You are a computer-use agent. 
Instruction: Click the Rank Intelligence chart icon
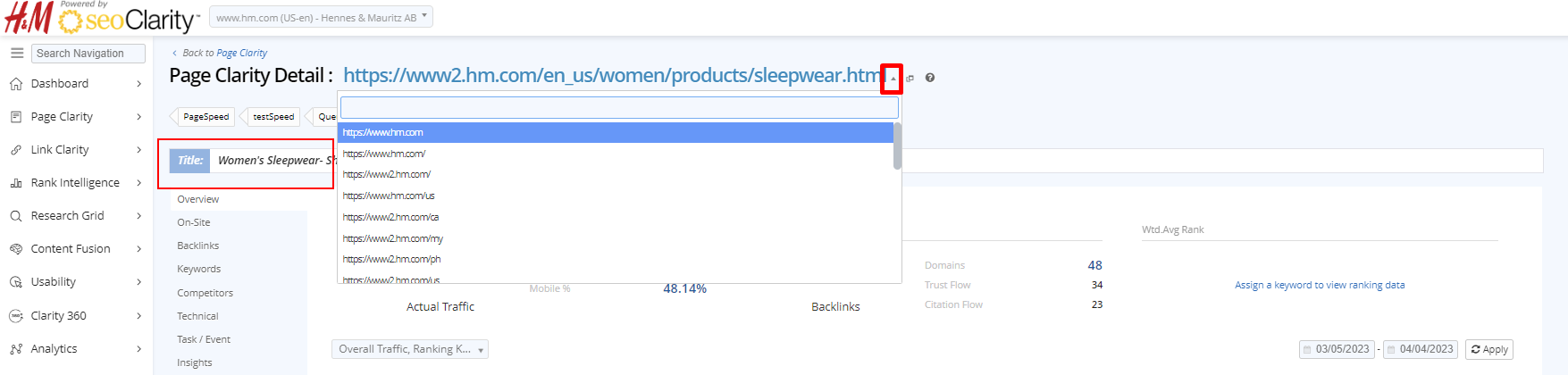[x=16, y=183]
